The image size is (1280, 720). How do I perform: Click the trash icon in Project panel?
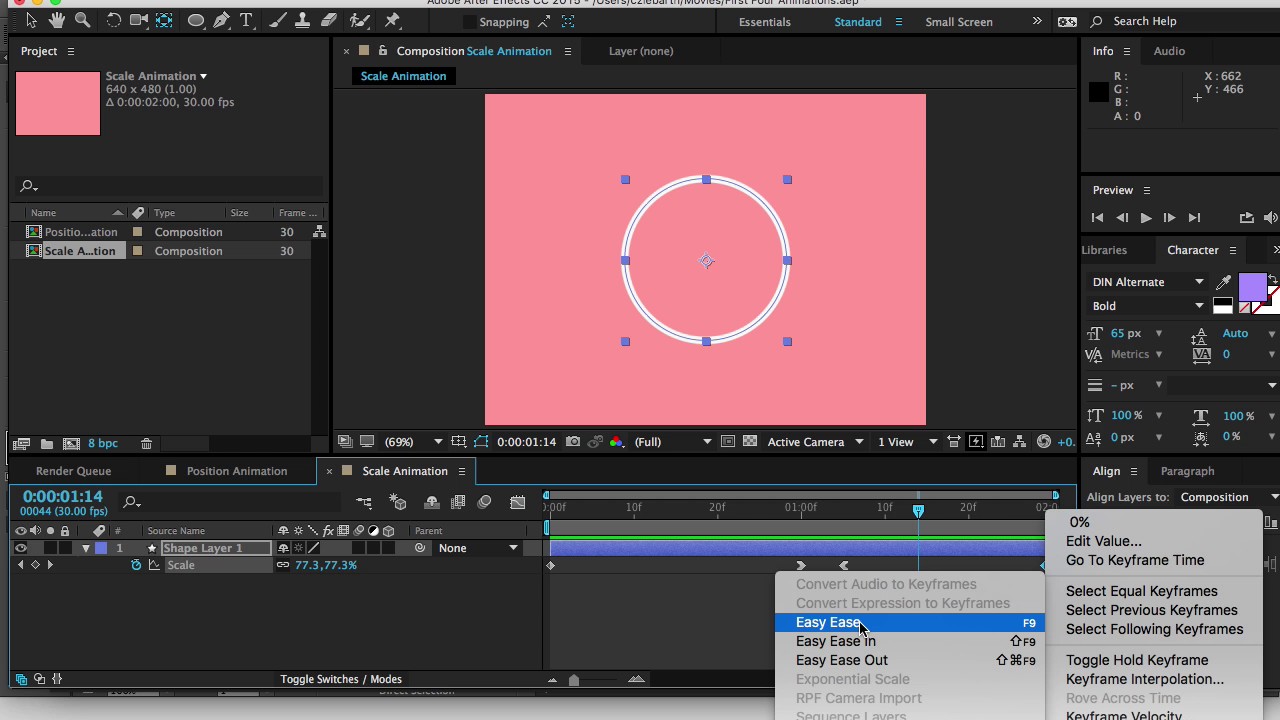[146, 443]
